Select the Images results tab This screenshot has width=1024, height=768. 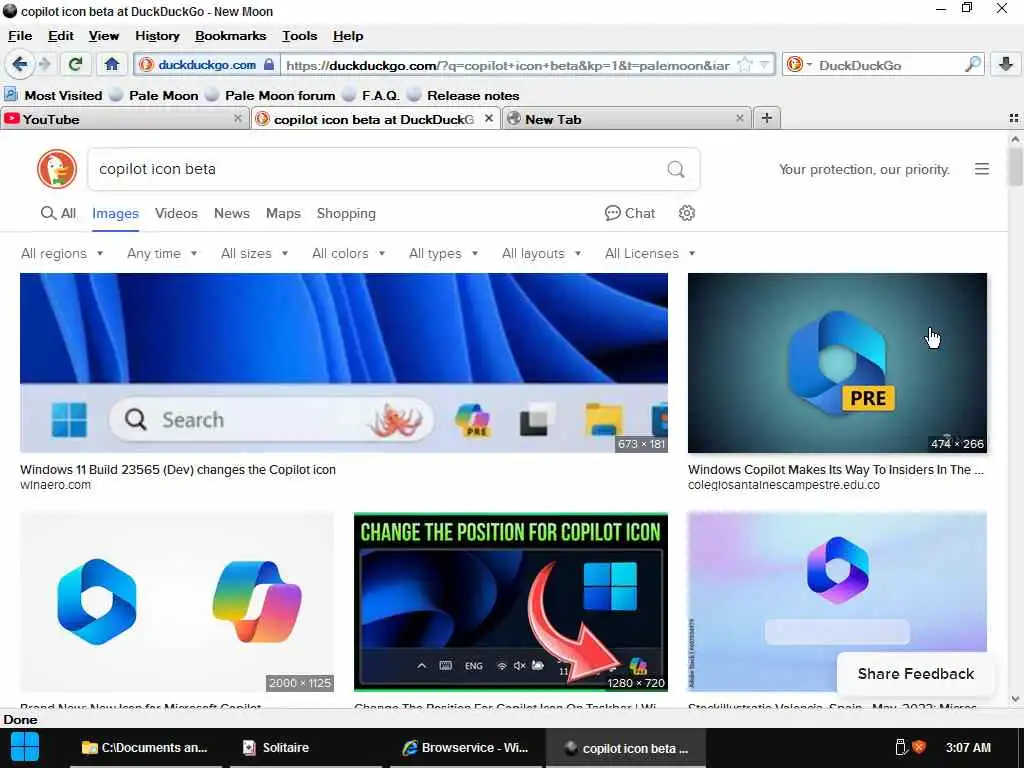coord(116,214)
